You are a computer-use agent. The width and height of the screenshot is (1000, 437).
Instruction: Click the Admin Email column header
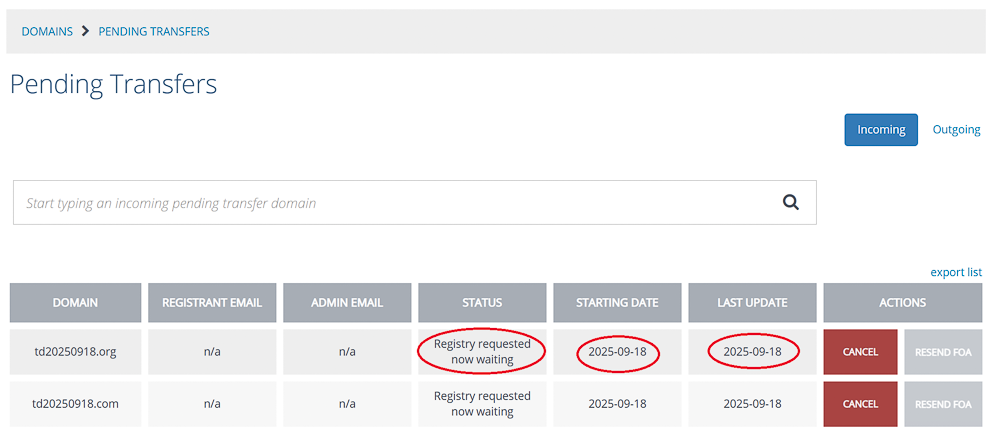click(347, 302)
